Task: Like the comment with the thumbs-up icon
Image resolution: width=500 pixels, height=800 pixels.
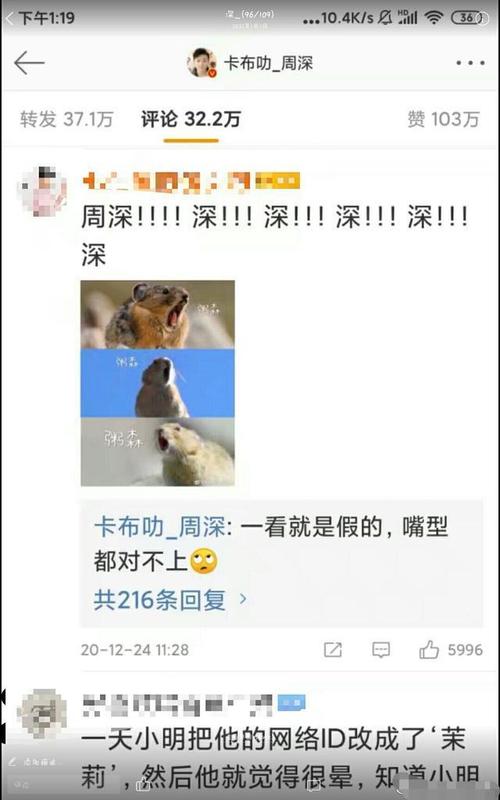Action: [x=429, y=649]
